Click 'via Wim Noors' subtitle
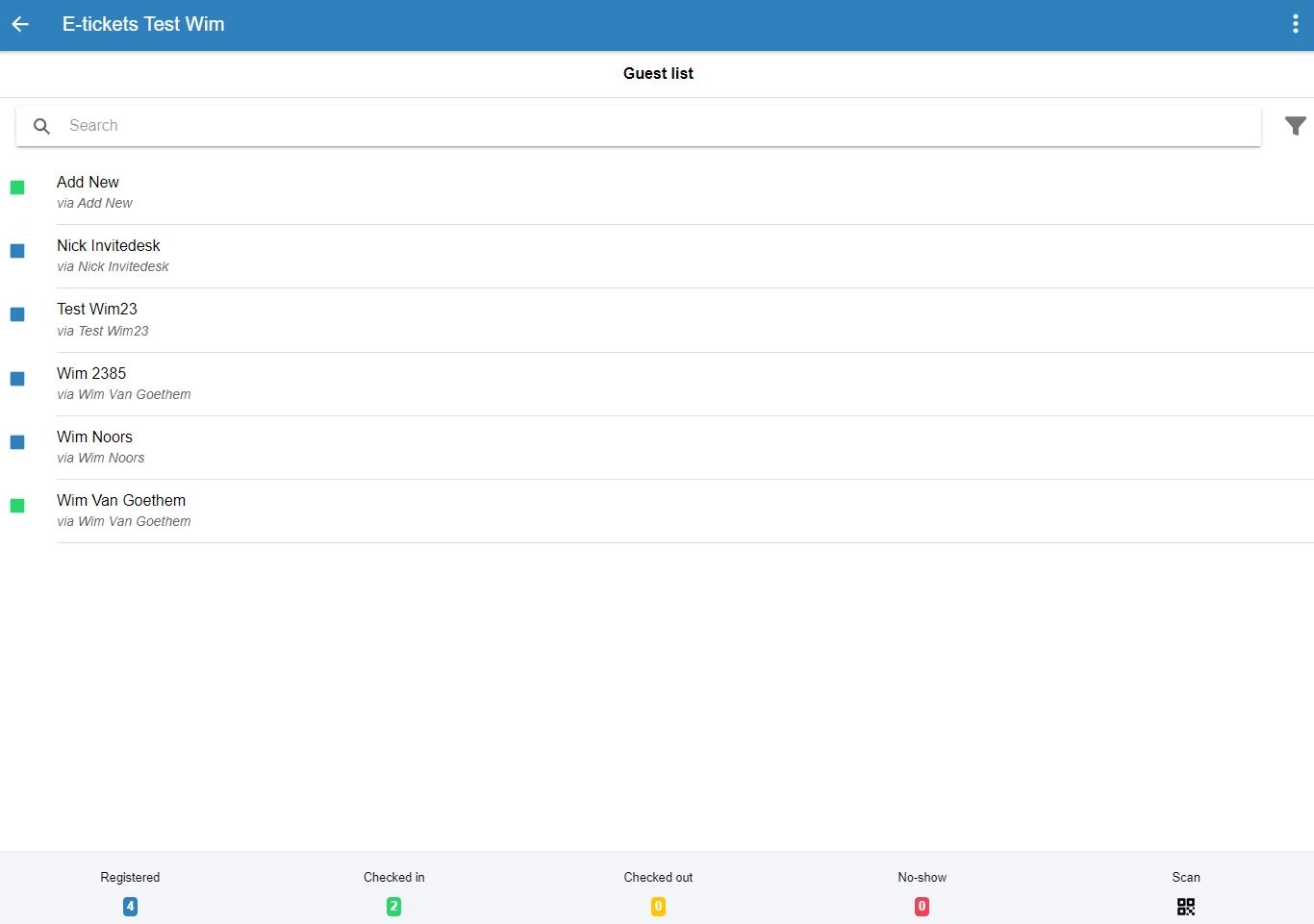The image size is (1314, 924). [101, 458]
